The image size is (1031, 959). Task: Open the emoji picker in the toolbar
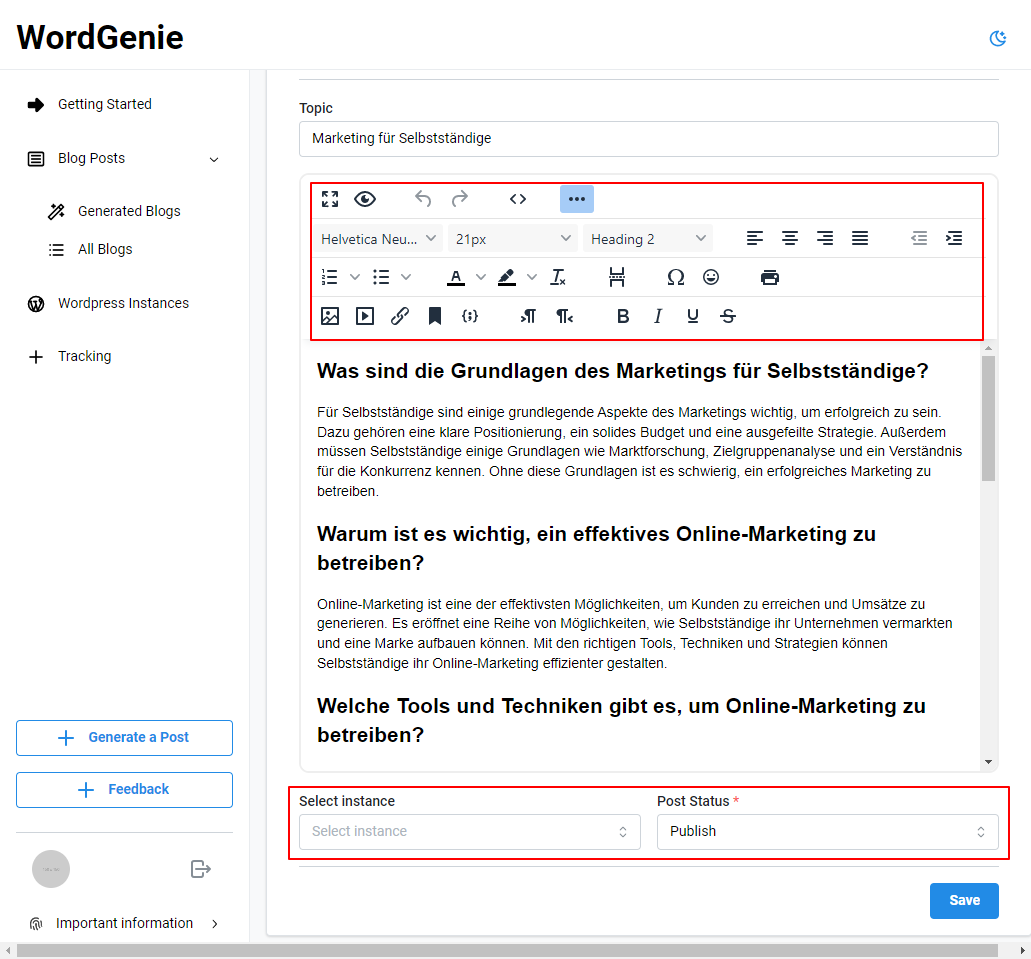tap(711, 277)
